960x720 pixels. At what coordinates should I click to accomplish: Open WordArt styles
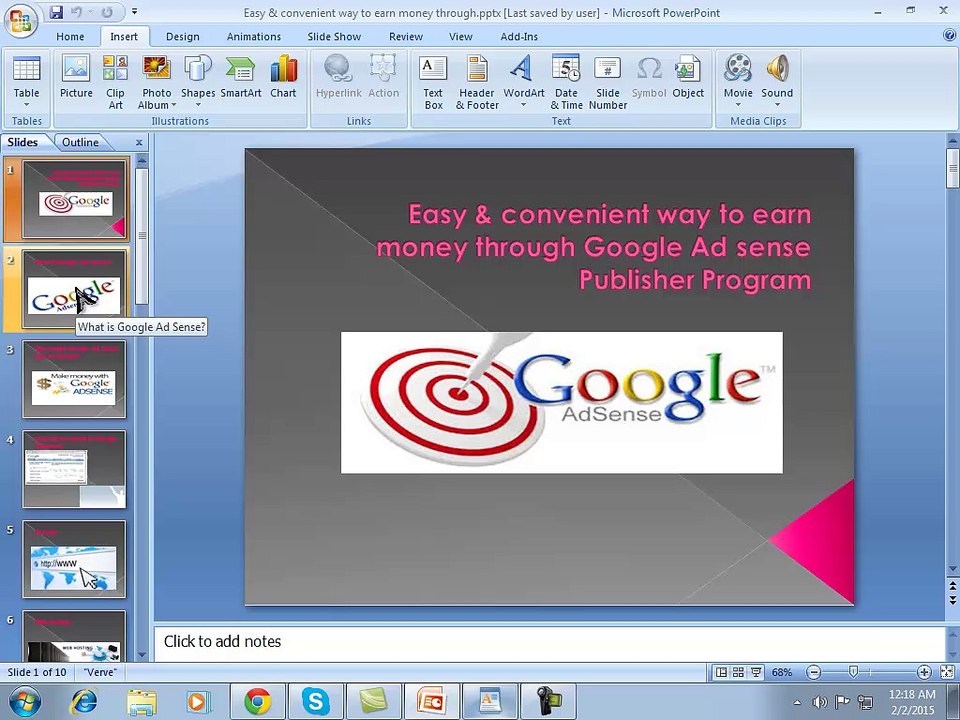(523, 82)
